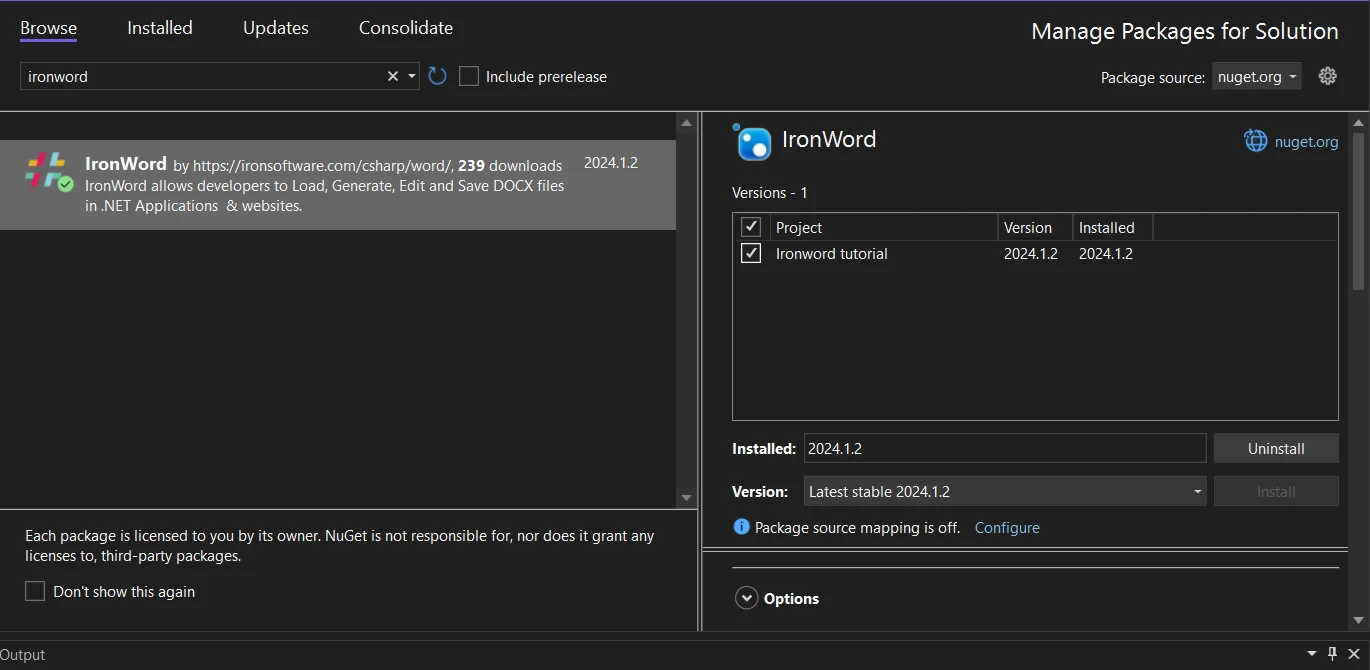Click the IronWord package logo in results

pos(47,171)
